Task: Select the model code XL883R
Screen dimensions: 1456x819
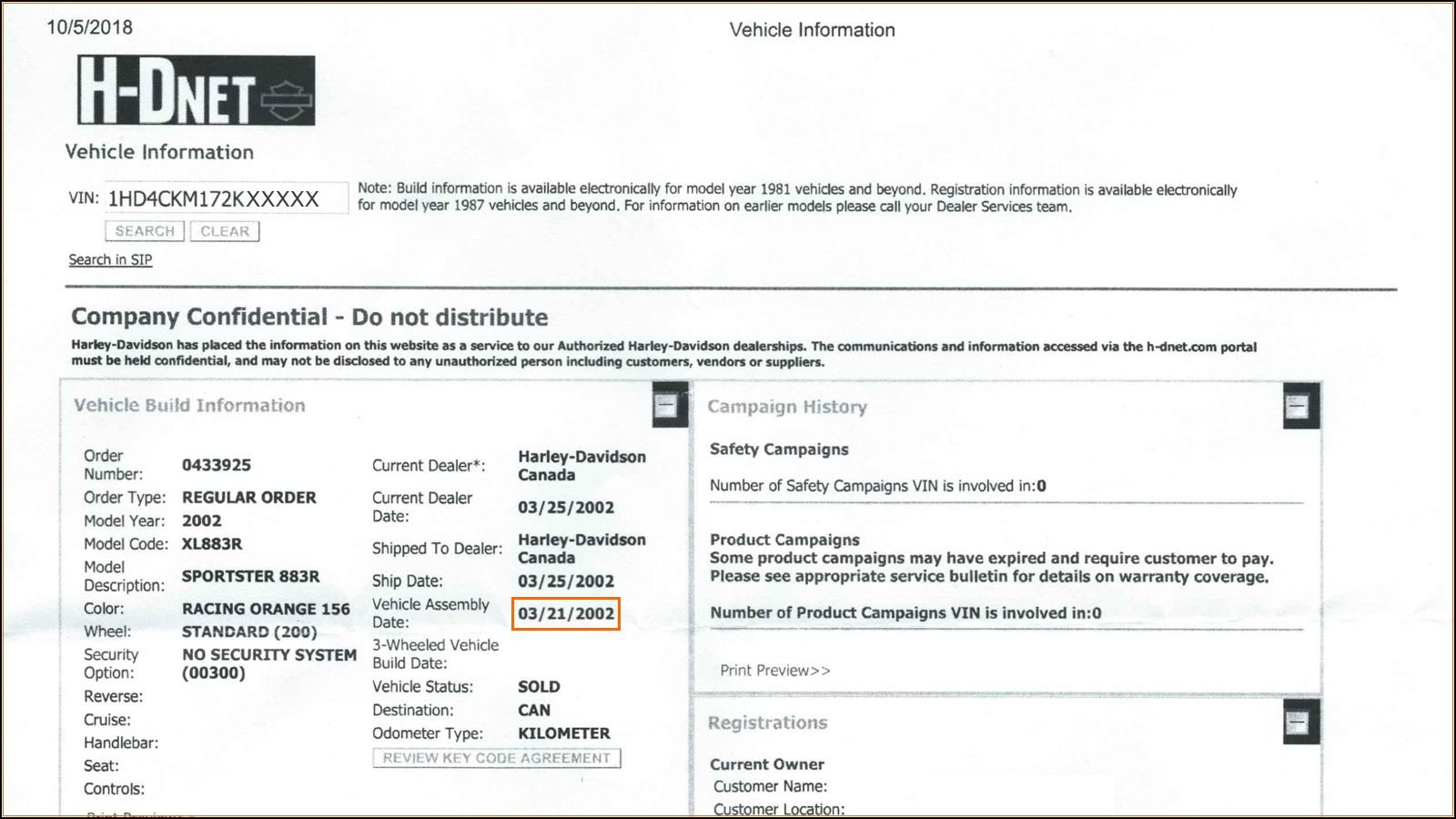Action: [212, 544]
